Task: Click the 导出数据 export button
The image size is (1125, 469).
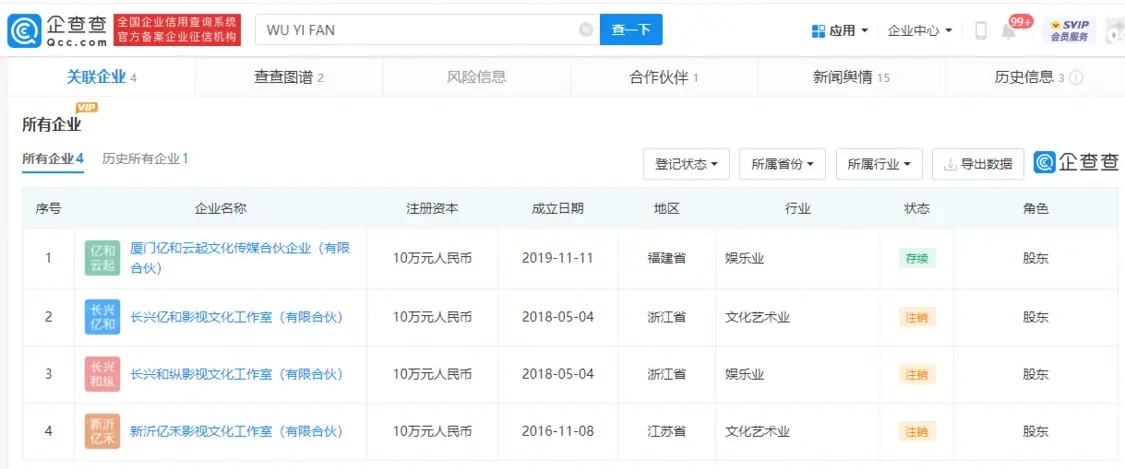Action: [977, 164]
